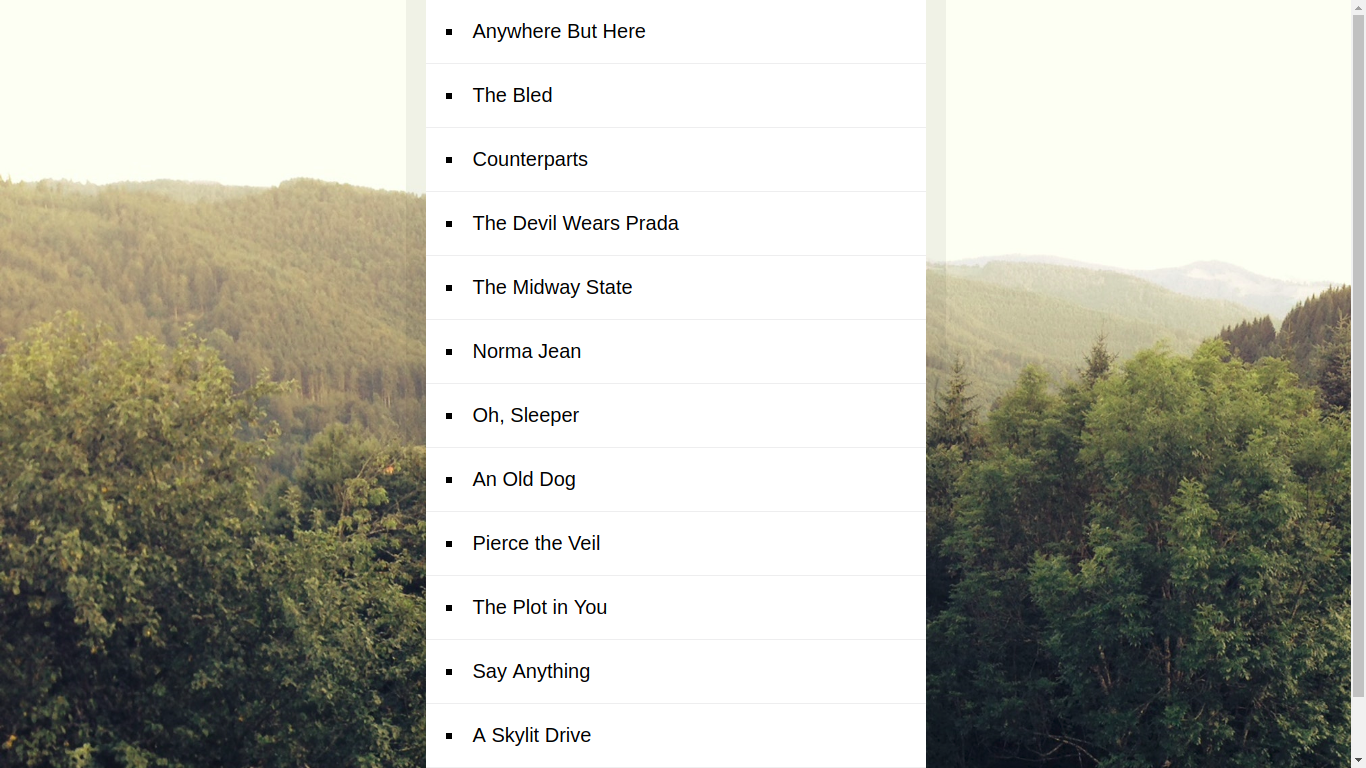The image size is (1366, 768).
Task: Click the bullet beside Norma Jean
Action: pos(449,352)
